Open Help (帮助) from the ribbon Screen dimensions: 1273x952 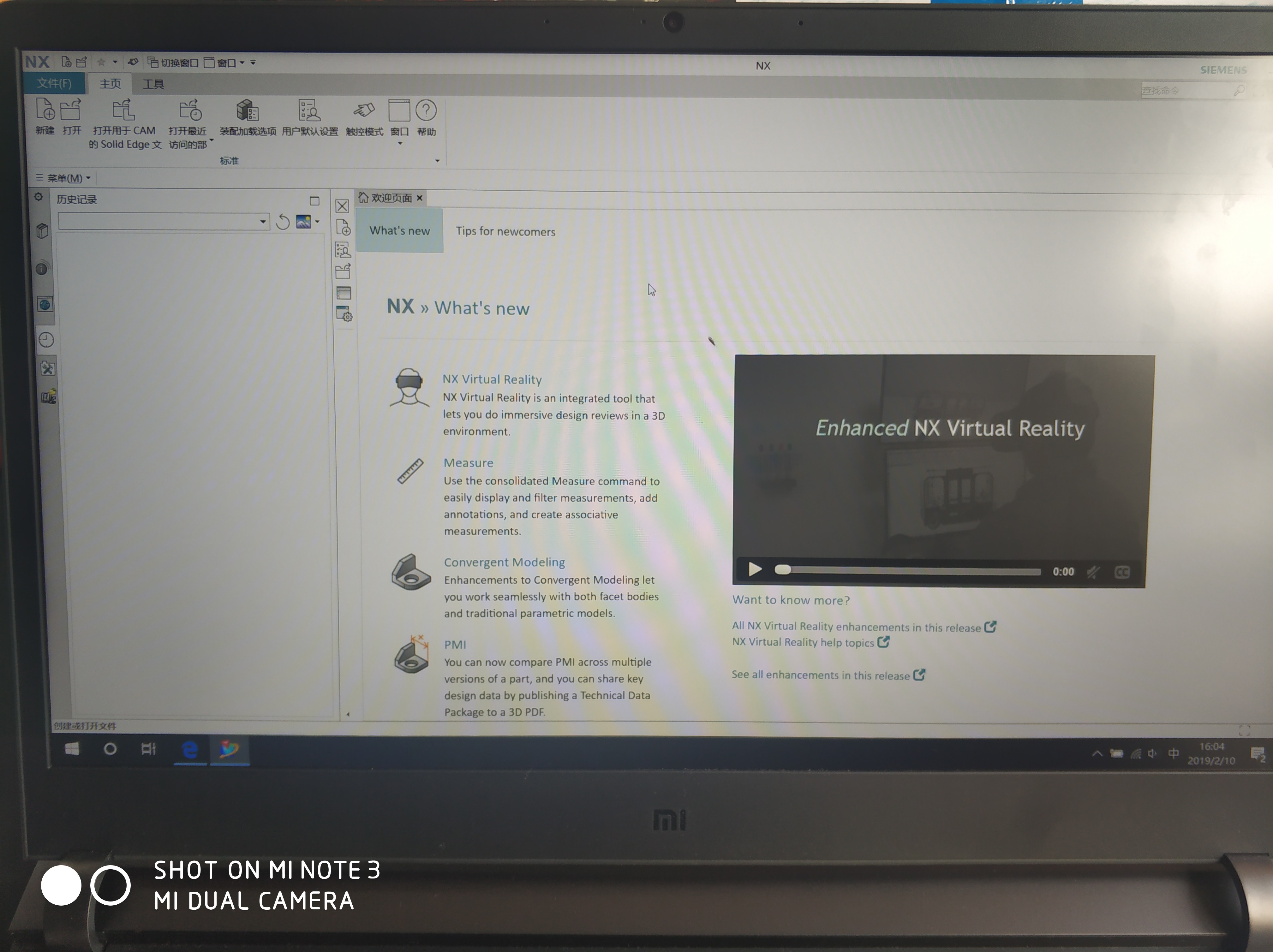click(x=427, y=117)
